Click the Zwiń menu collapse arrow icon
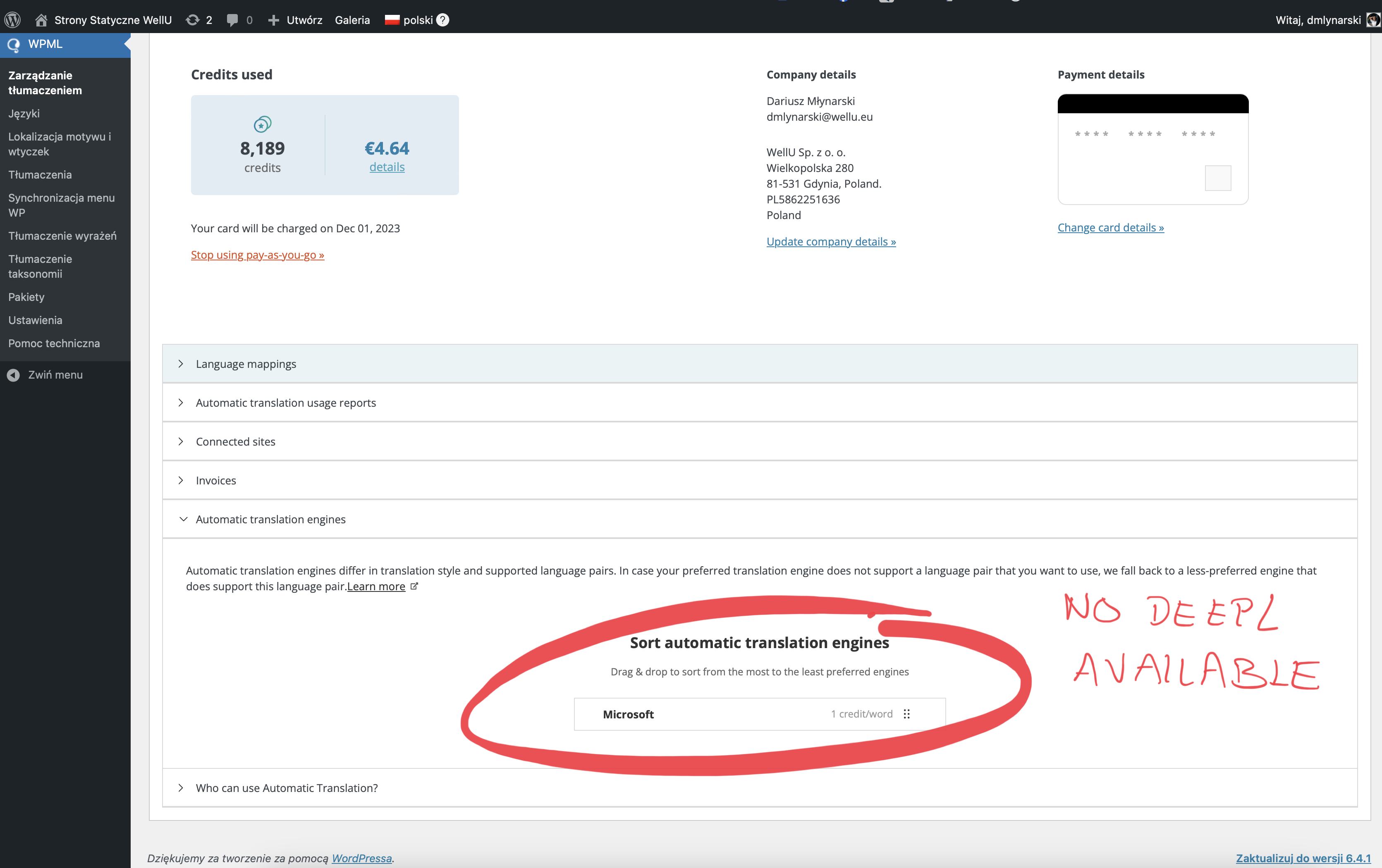Image resolution: width=1382 pixels, height=868 pixels. tap(13, 374)
